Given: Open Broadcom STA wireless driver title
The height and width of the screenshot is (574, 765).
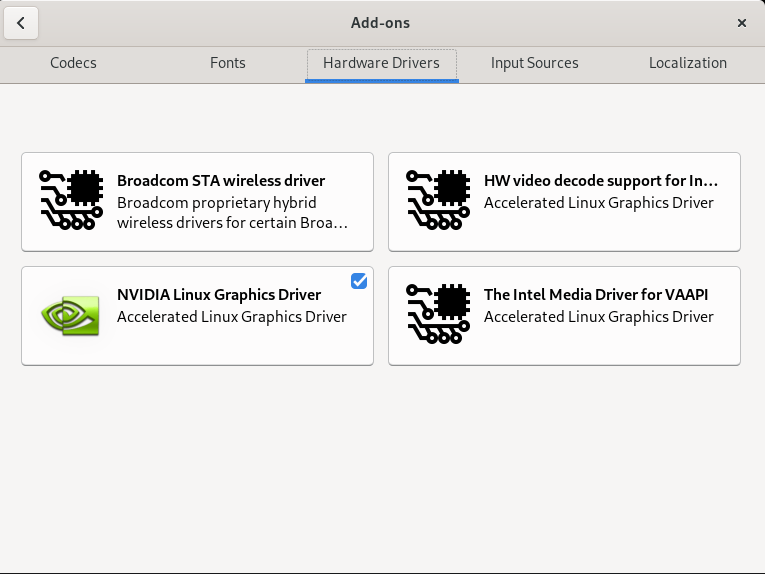Looking at the screenshot, I should pyautogui.click(x=221, y=181).
